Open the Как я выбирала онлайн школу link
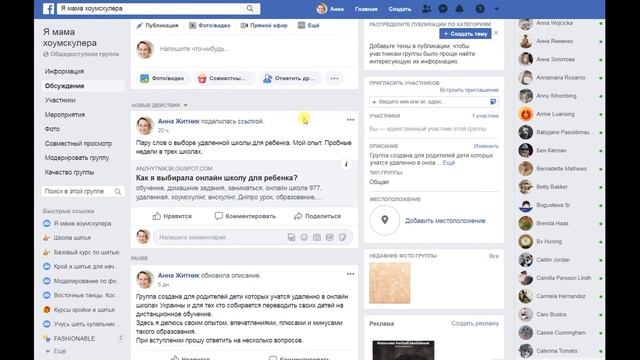640x360 pixels. click(x=216, y=178)
